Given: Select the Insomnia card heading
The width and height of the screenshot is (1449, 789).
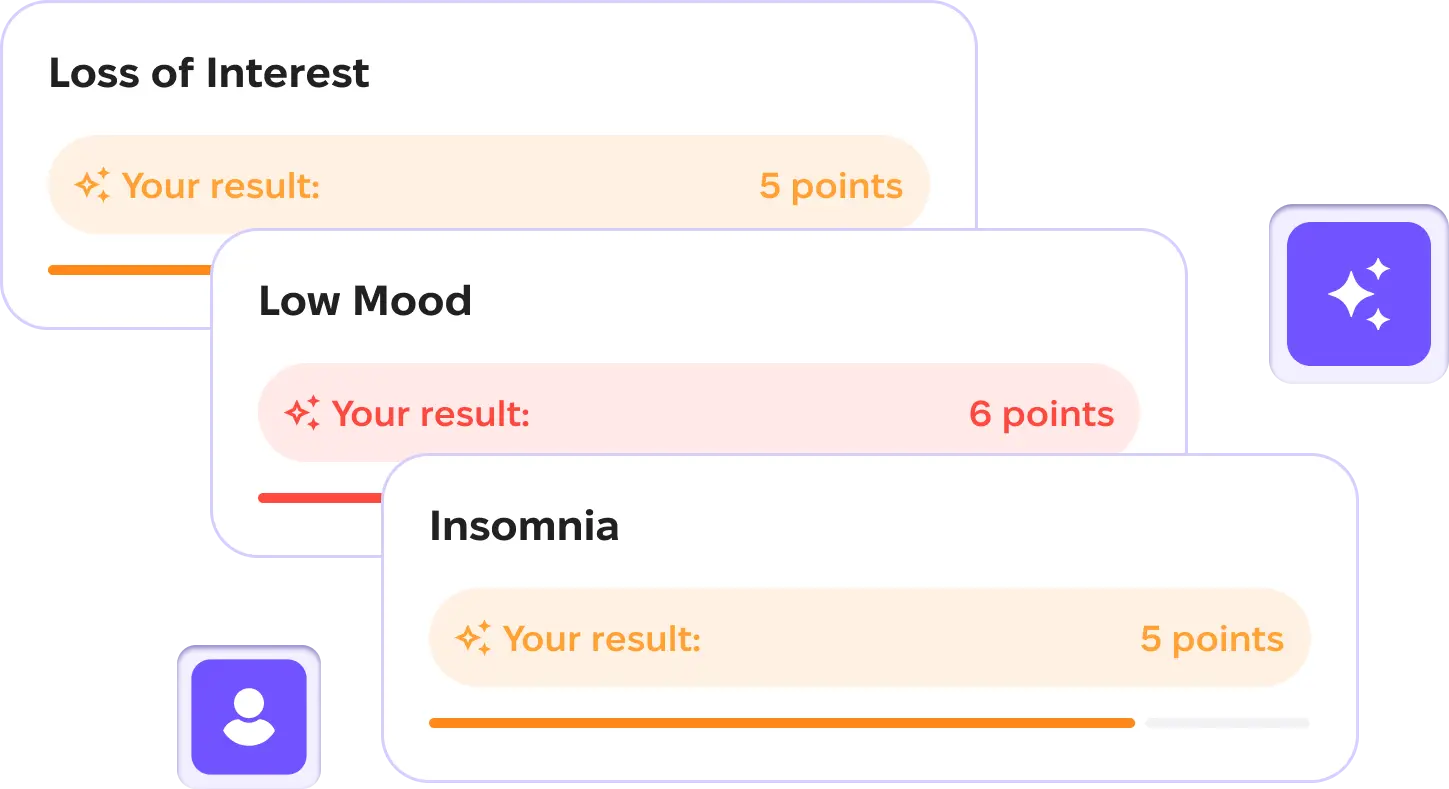Looking at the screenshot, I should pyautogui.click(x=524, y=526).
